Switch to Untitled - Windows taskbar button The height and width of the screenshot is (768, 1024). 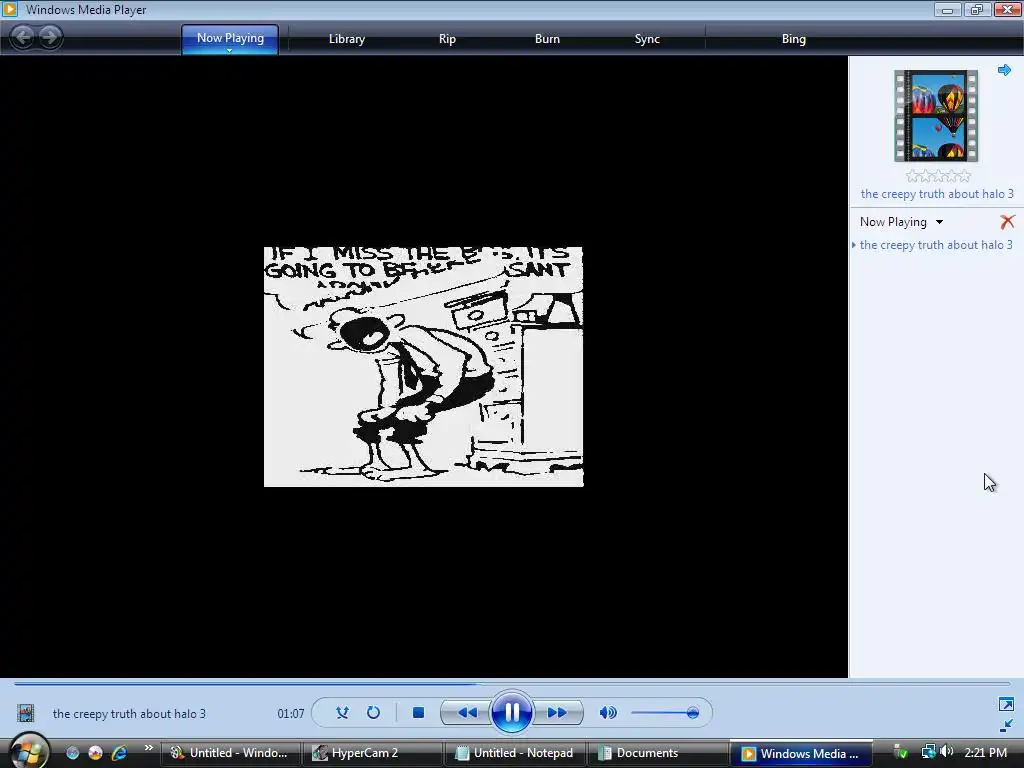pyautogui.click(x=231, y=753)
